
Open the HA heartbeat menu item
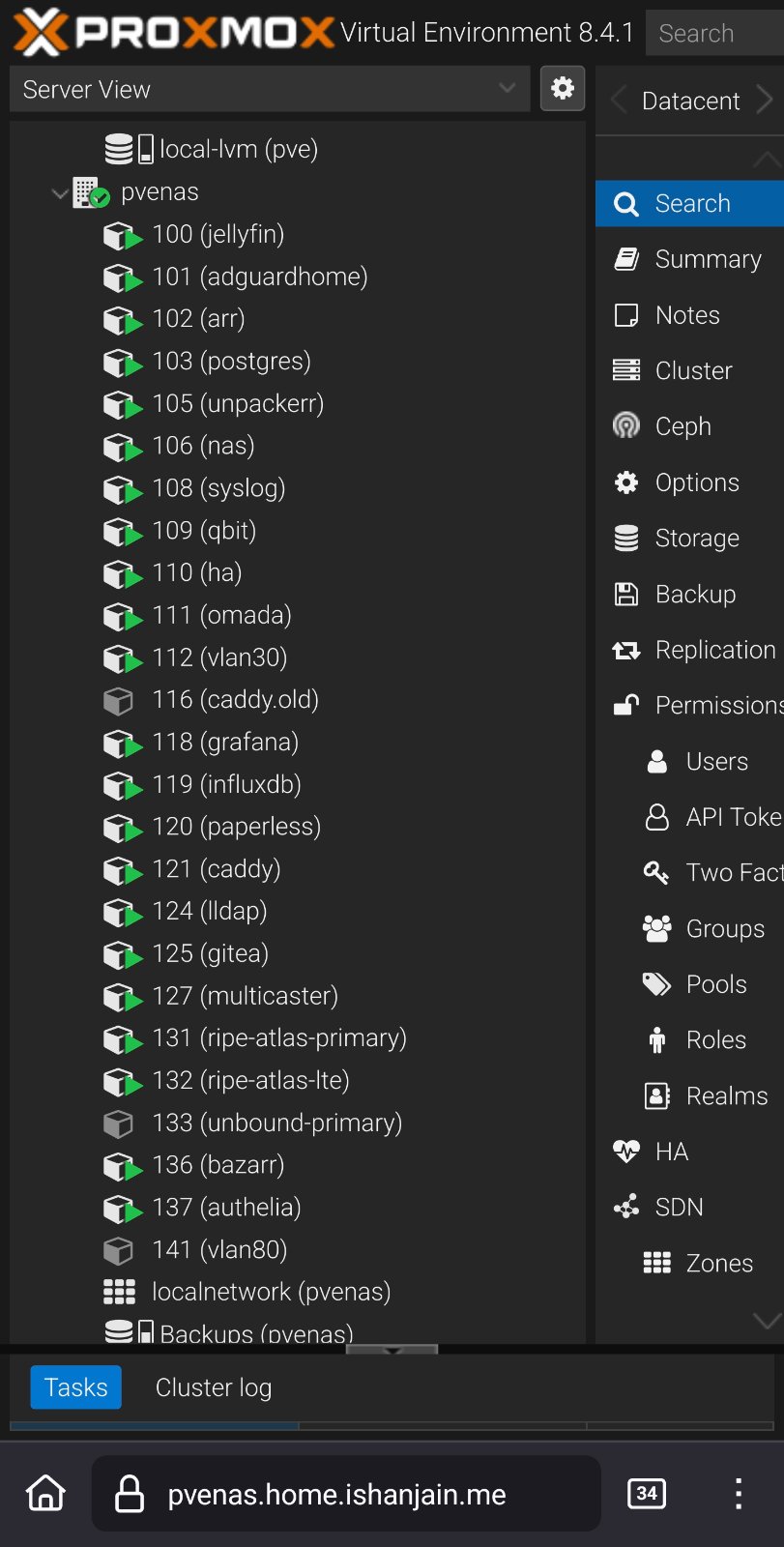[671, 1151]
